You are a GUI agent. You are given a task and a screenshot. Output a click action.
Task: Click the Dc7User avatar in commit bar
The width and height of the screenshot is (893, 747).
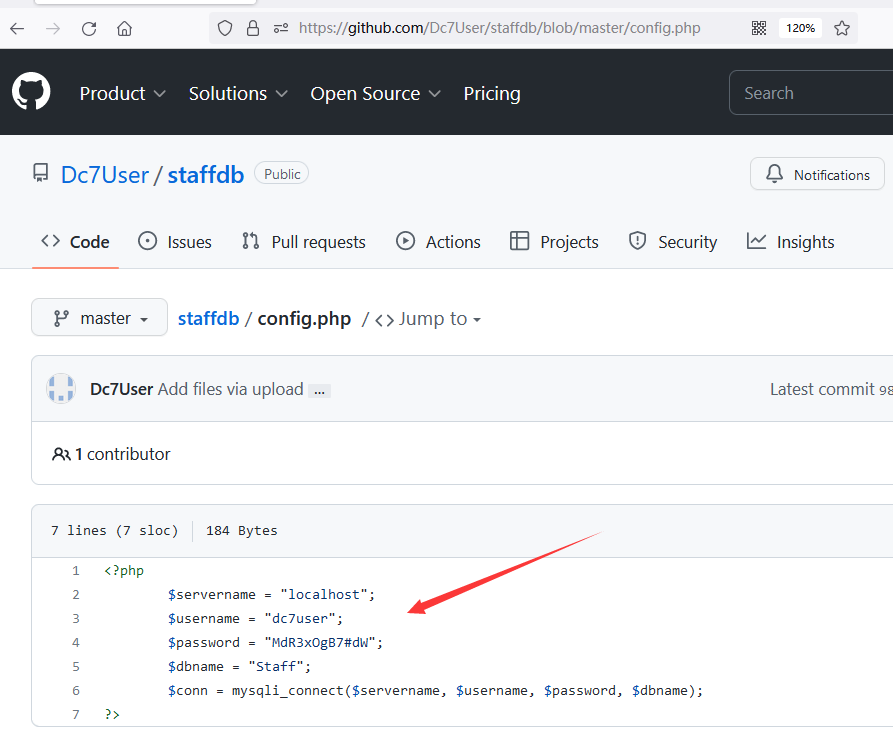[61, 389]
